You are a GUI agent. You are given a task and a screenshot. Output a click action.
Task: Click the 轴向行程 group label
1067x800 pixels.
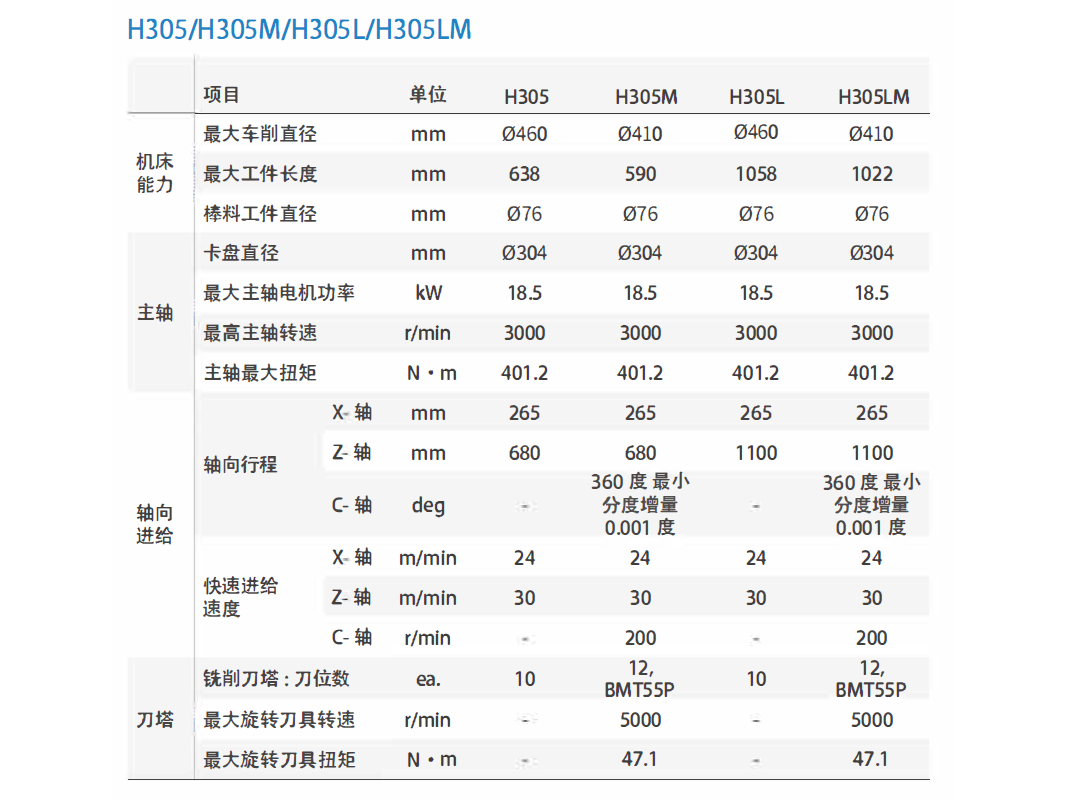pyautogui.click(x=240, y=465)
